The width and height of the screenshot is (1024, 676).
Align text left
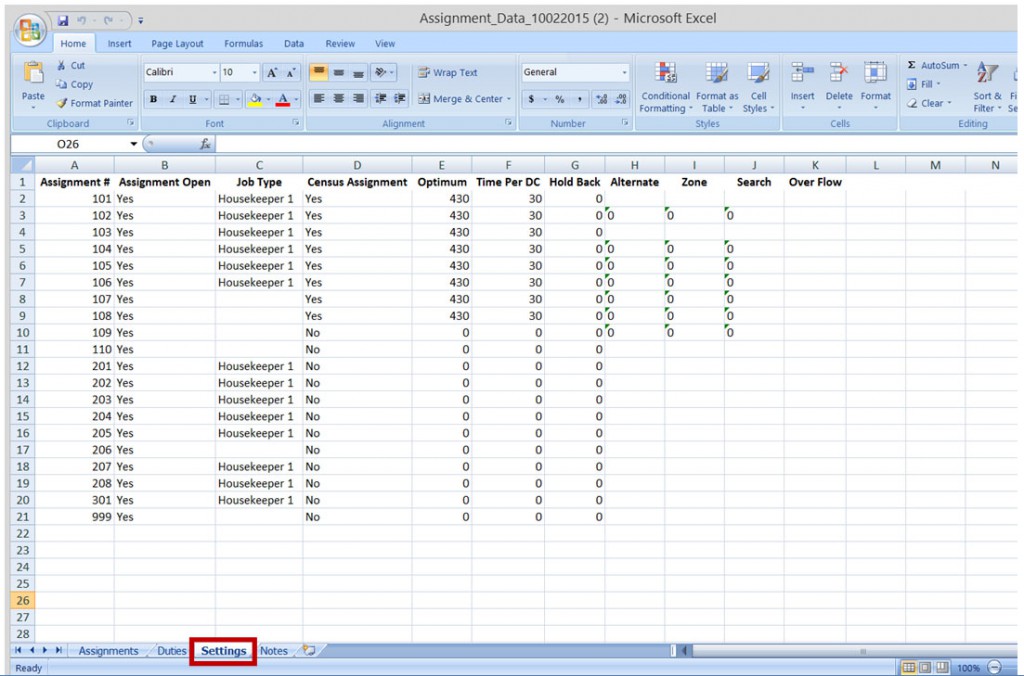[319, 99]
